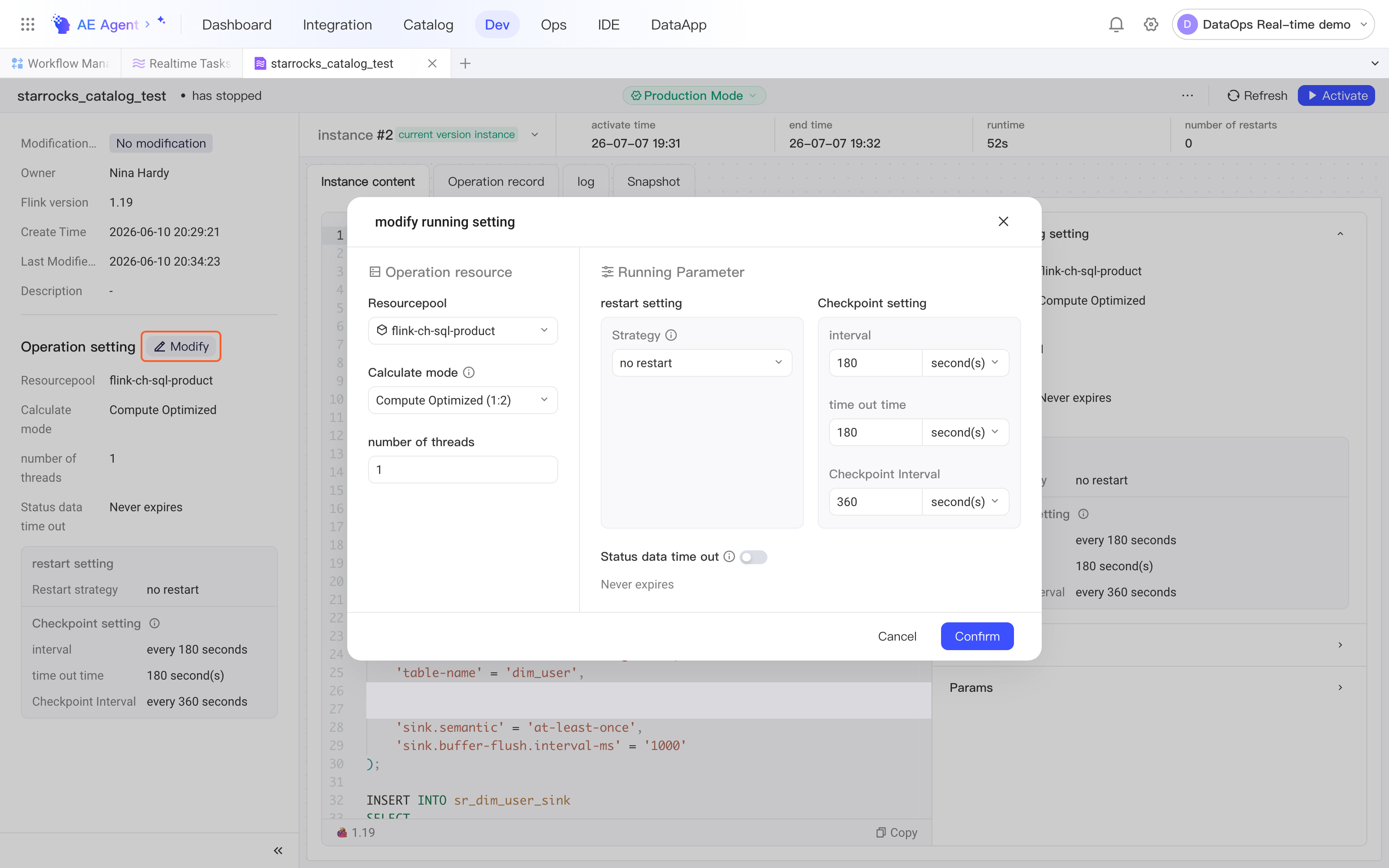Open the DataOps Real-time demo account menu
Screen dimensions: 1389x868
pyautogui.click(x=1273, y=24)
